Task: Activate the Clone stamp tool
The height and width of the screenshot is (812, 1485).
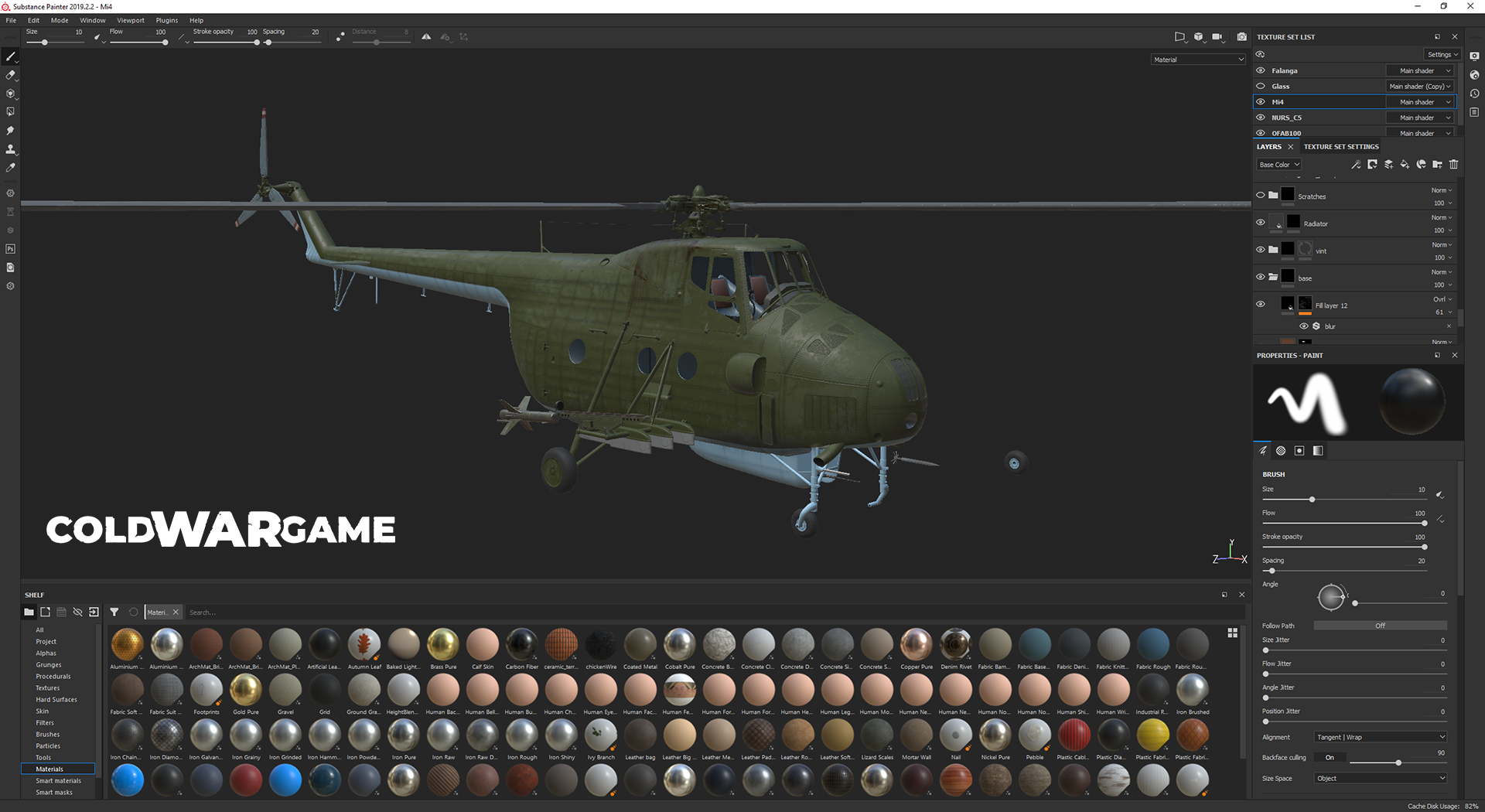Action: click(x=10, y=149)
